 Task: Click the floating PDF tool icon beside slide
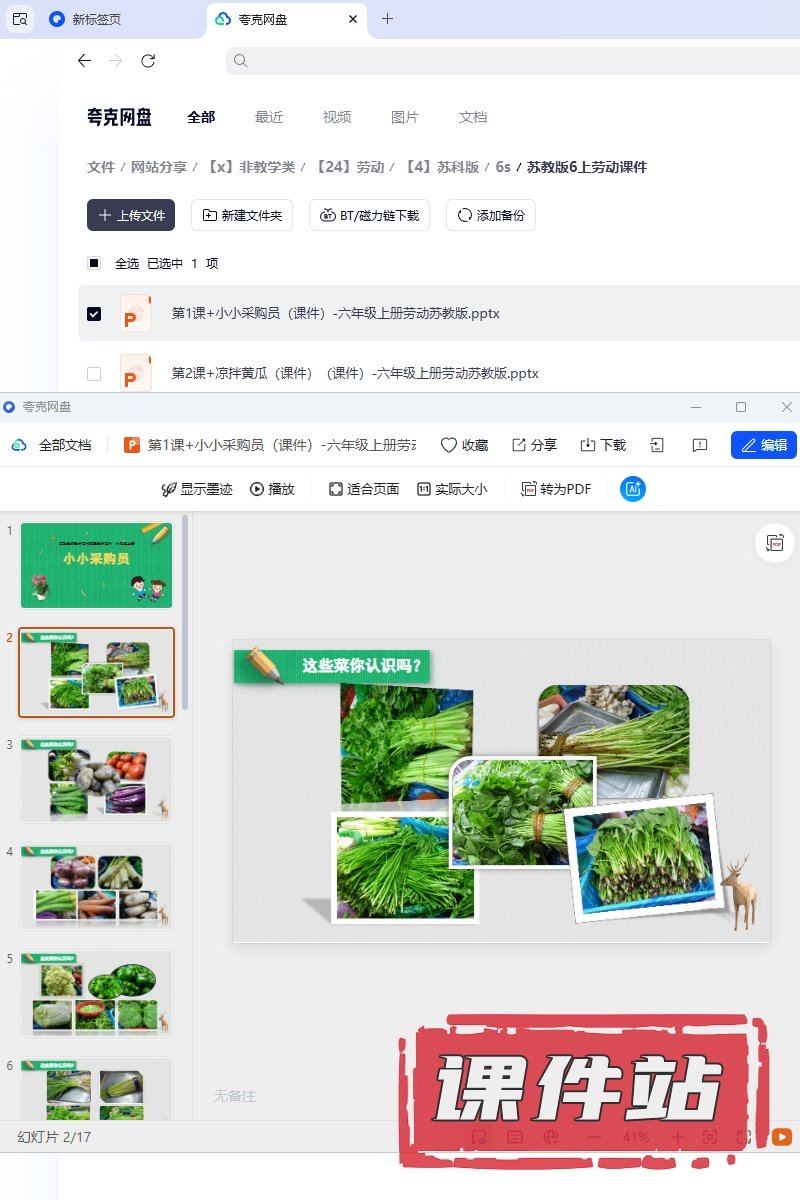coord(774,542)
